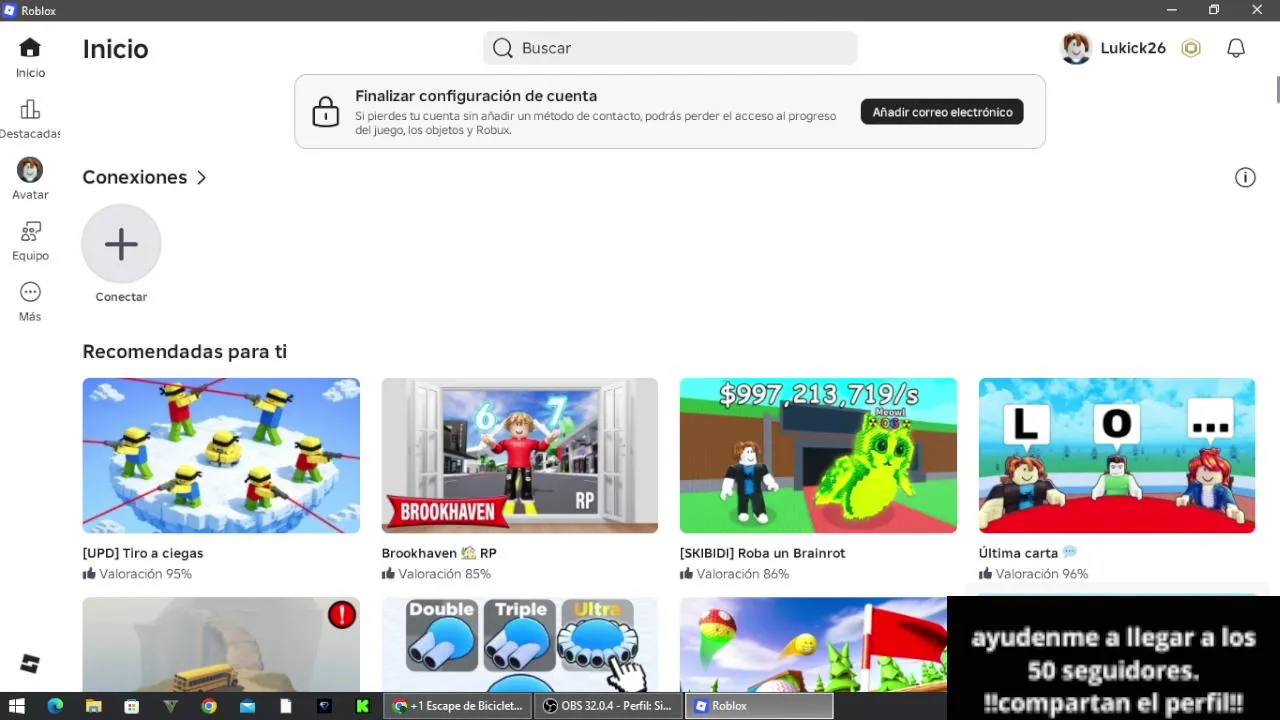Screen dimensions: 1280x720
Task: Open the [UPD] Tiro a ciegas title
Action: pyautogui.click(x=143, y=553)
